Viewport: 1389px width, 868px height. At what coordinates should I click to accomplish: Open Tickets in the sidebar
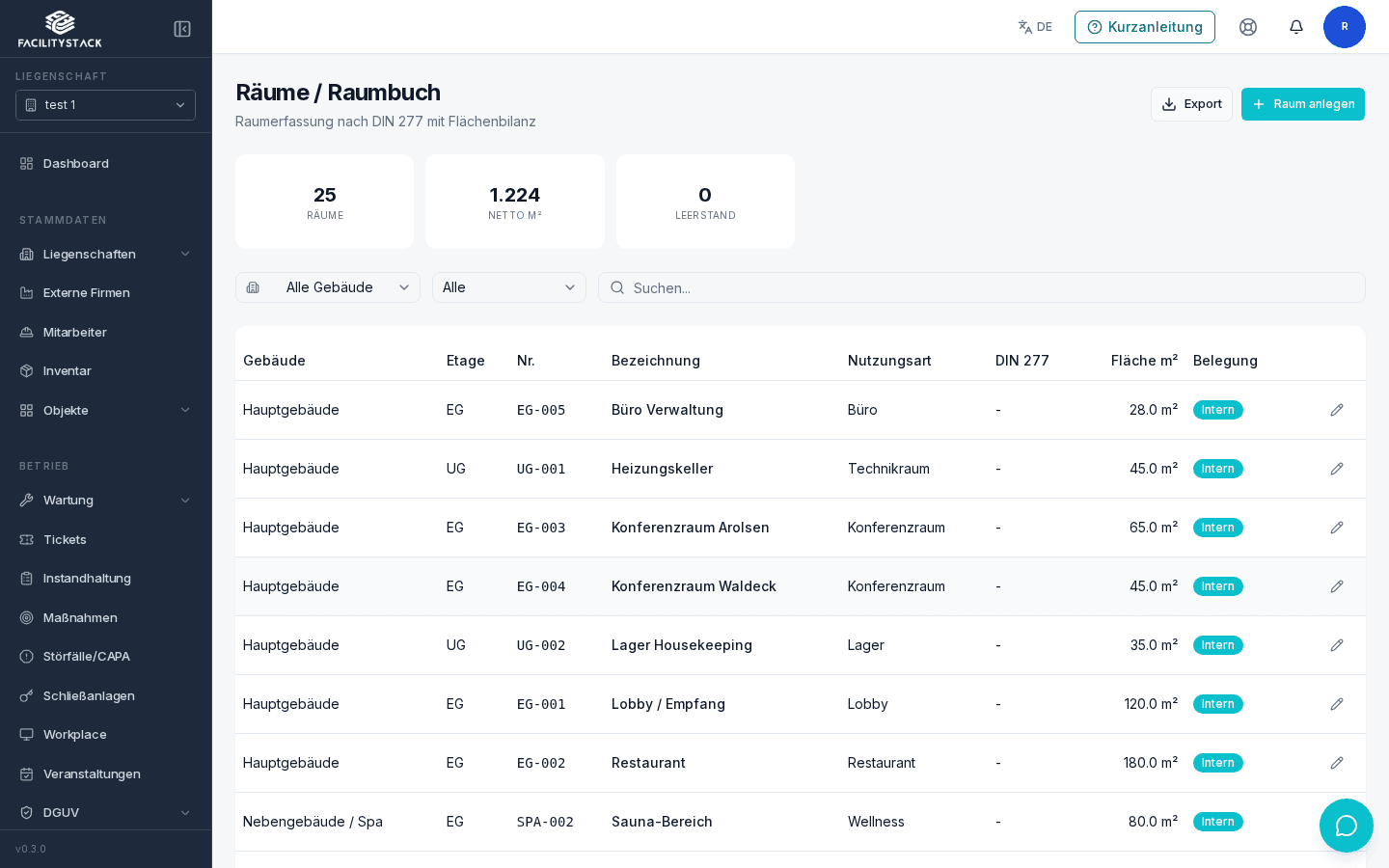tap(106, 539)
